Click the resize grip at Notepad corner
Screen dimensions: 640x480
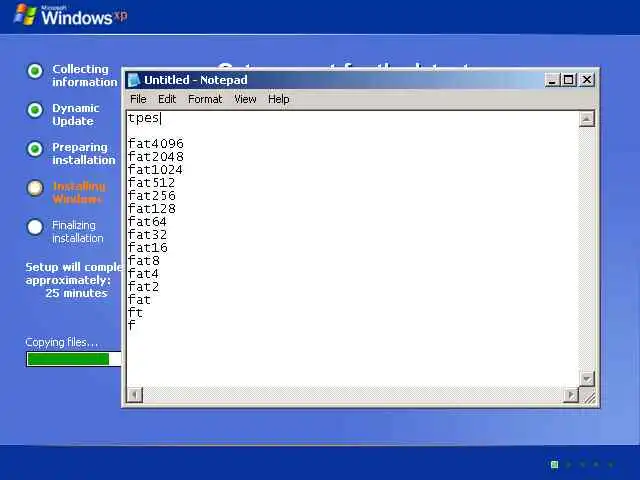point(589,396)
